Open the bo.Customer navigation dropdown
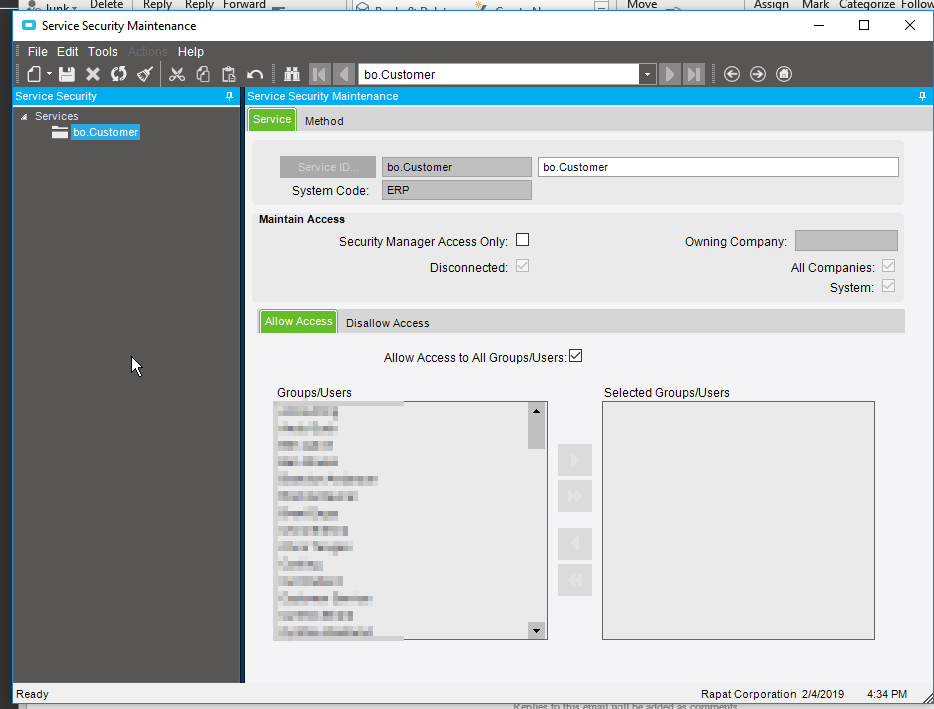Screen dimensions: 934x709 click(x=647, y=74)
